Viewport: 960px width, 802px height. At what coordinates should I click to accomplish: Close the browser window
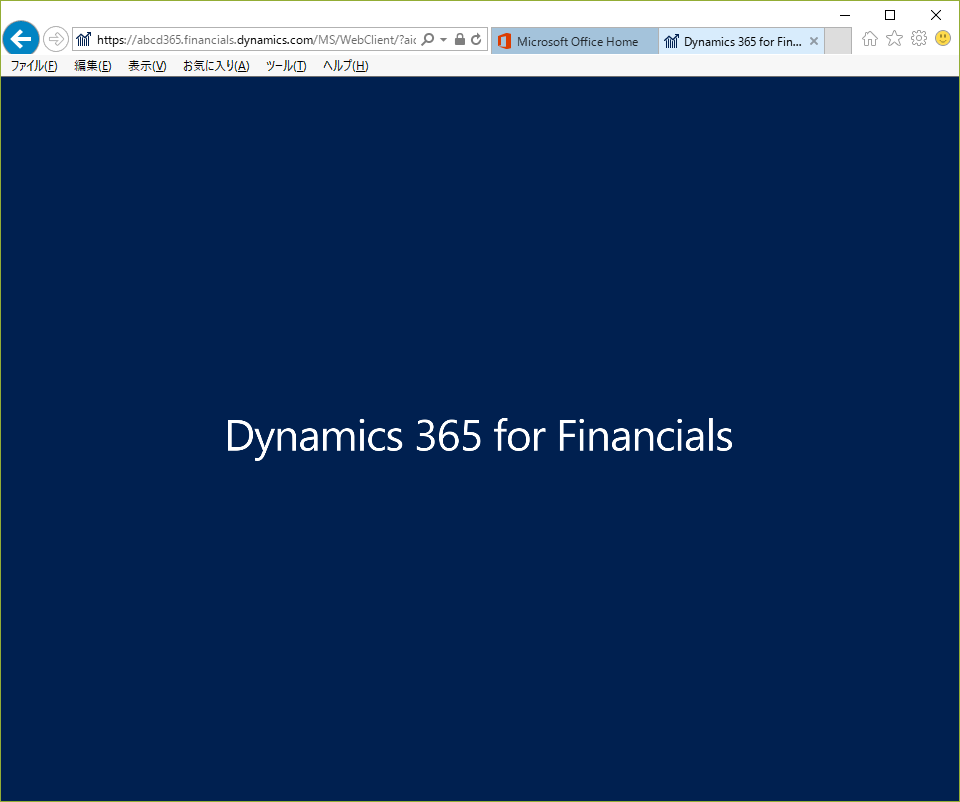point(936,15)
